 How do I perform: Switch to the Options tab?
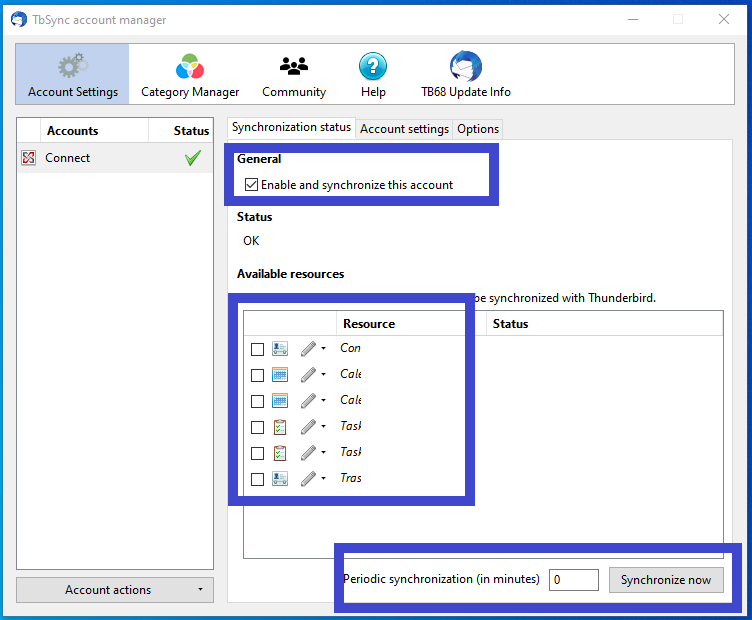(x=478, y=129)
